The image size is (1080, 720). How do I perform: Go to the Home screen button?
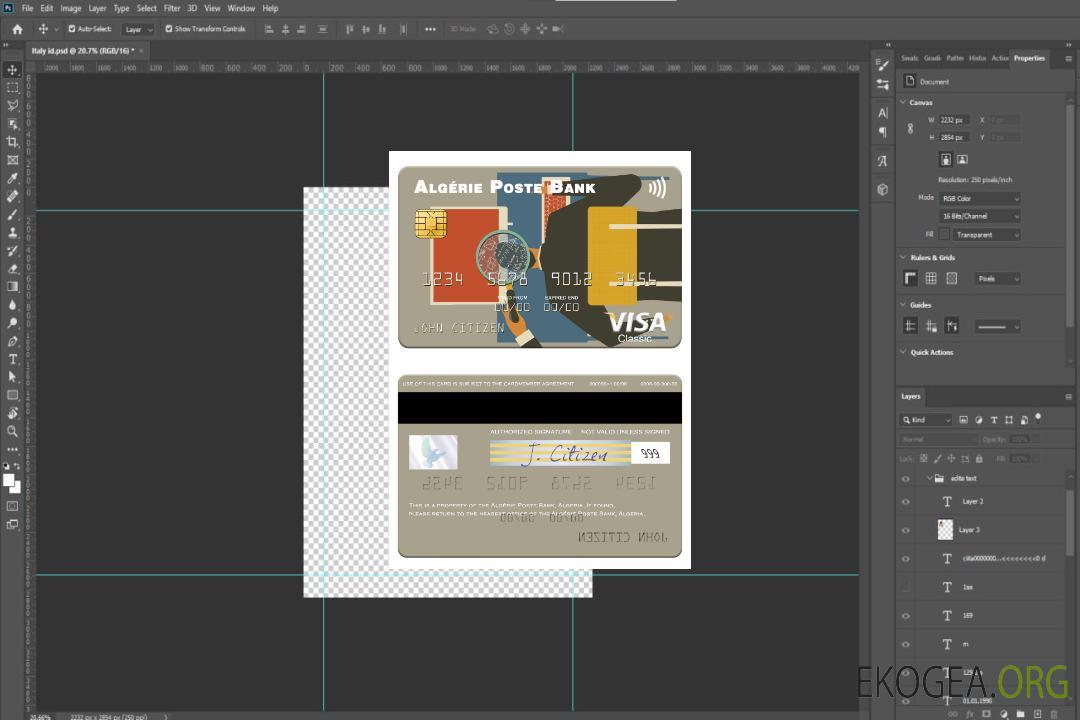(17, 29)
